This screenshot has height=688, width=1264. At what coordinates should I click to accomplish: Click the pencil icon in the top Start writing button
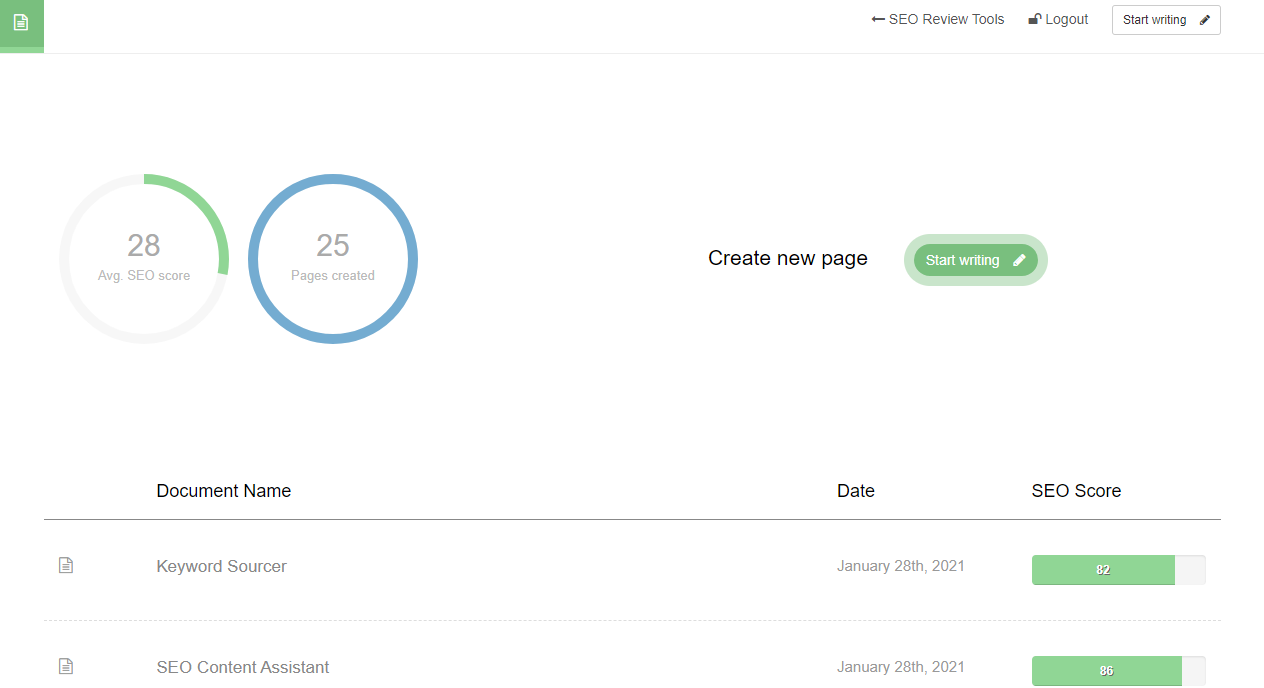tap(1202, 19)
